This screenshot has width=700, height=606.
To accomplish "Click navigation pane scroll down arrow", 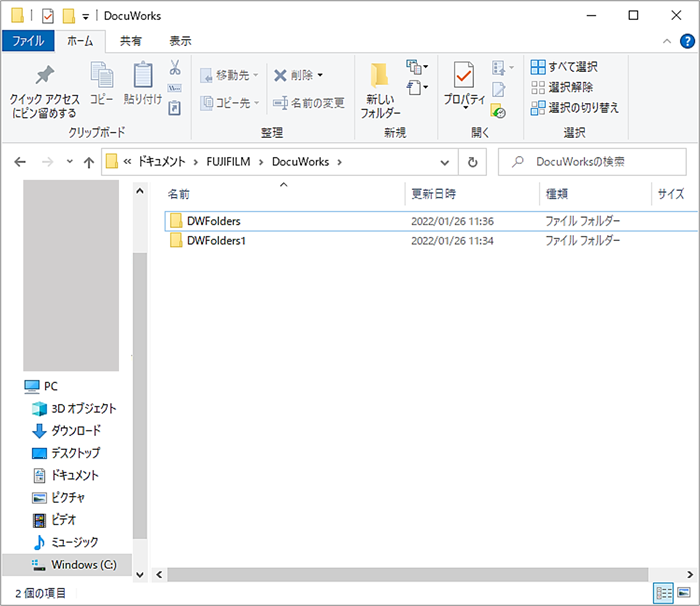I will [x=140, y=575].
